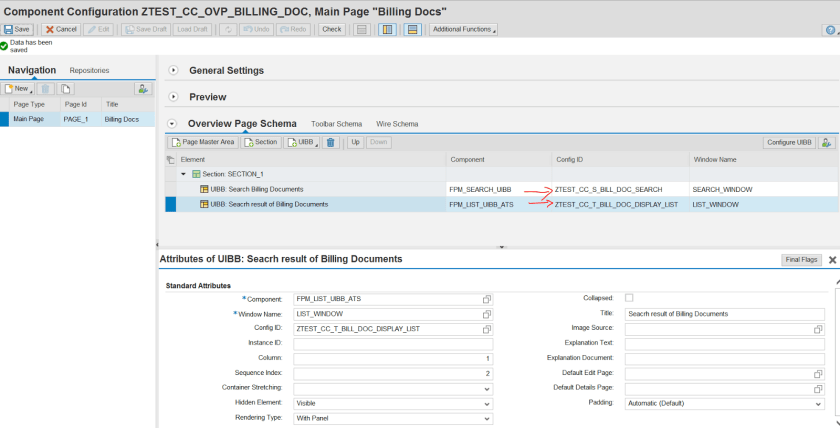This screenshot has width=840, height=428.
Task: Close the UIBB attributes panel
Action: pos(832,259)
